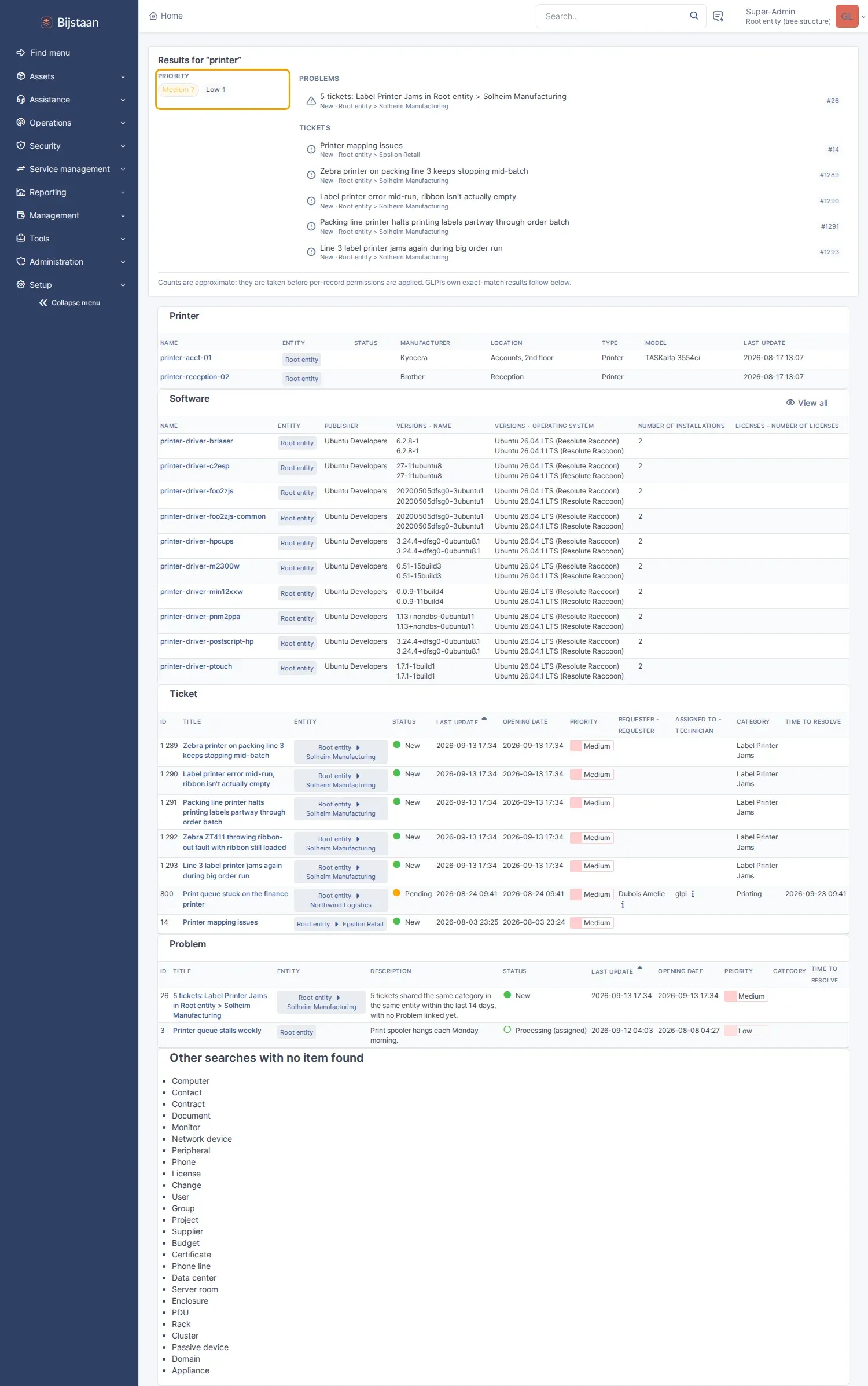This screenshot has width=868, height=1386.
Task: Click the Epsilon Retail entity for ticket 14
Action: point(363,924)
